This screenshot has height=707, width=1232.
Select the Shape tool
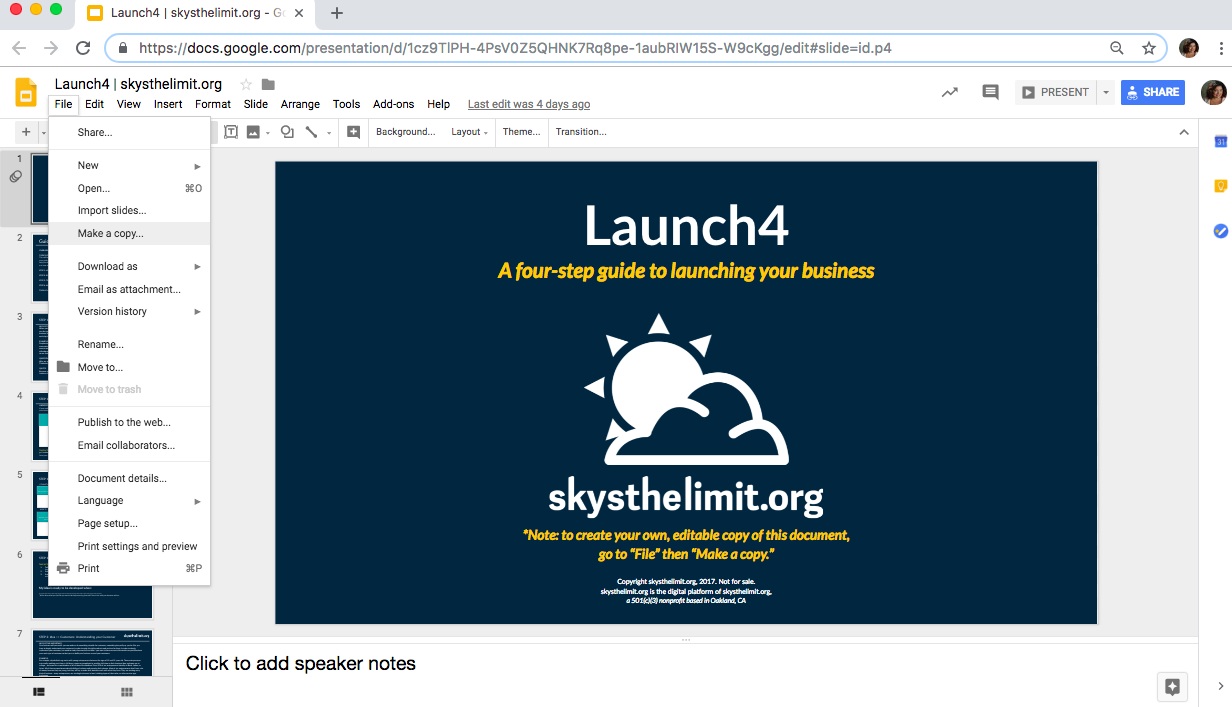[287, 132]
